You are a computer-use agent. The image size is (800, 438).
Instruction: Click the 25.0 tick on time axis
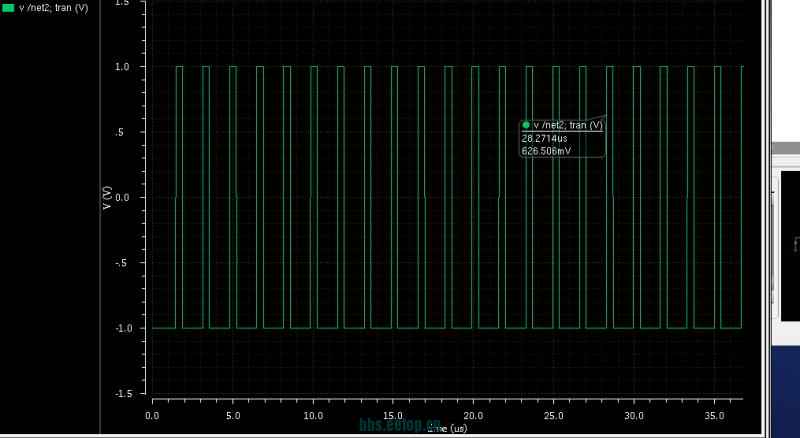click(554, 416)
